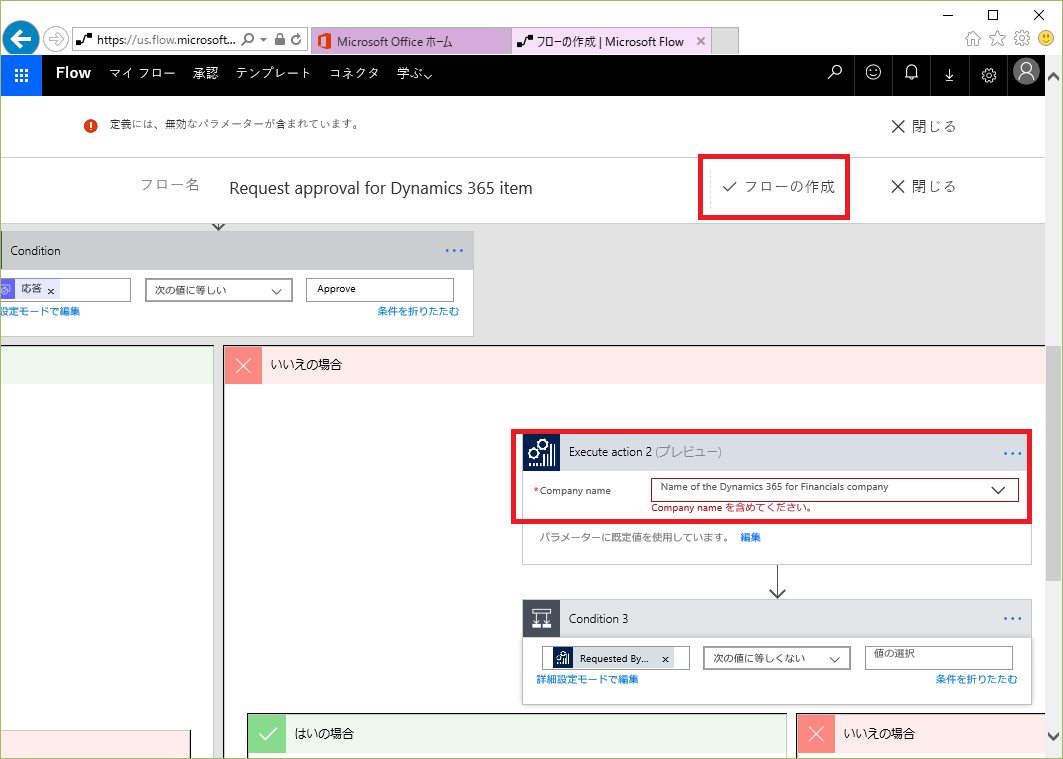Open the app launcher waffle icon
The height and width of the screenshot is (759, 1063).
(x=21, y=75)
